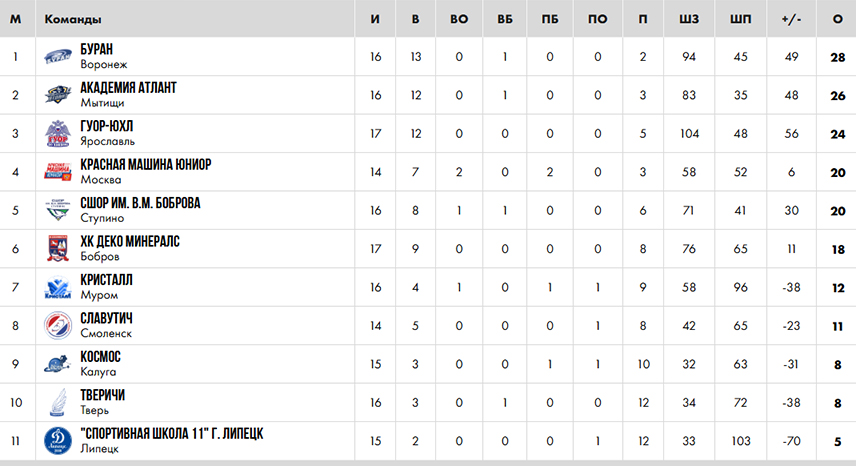Open the Академия Атлант team logo
856x466 pixels.
click(x=58, y=95)
